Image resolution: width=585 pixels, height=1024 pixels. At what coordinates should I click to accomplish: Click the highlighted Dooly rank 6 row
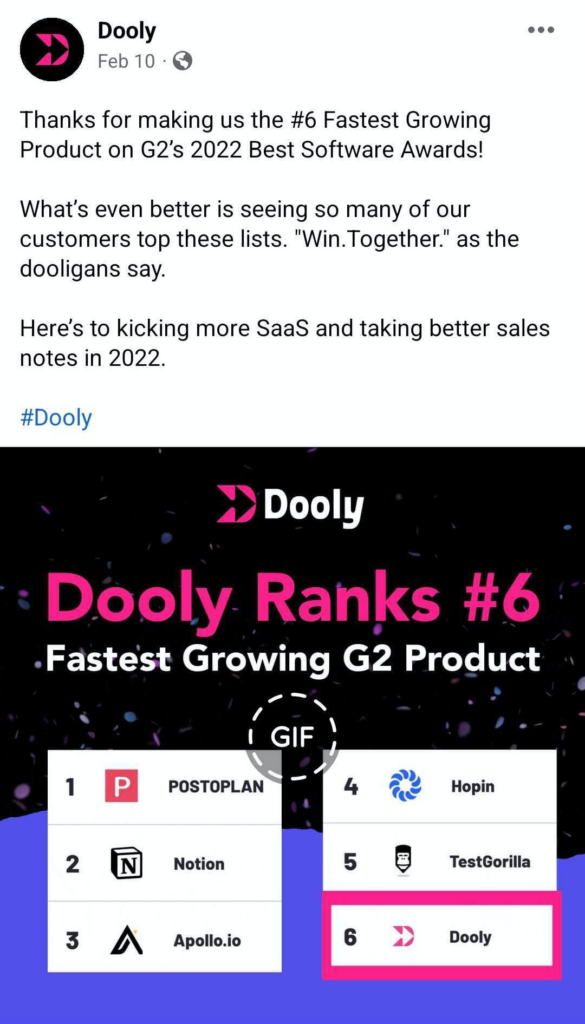coord(440,937)
